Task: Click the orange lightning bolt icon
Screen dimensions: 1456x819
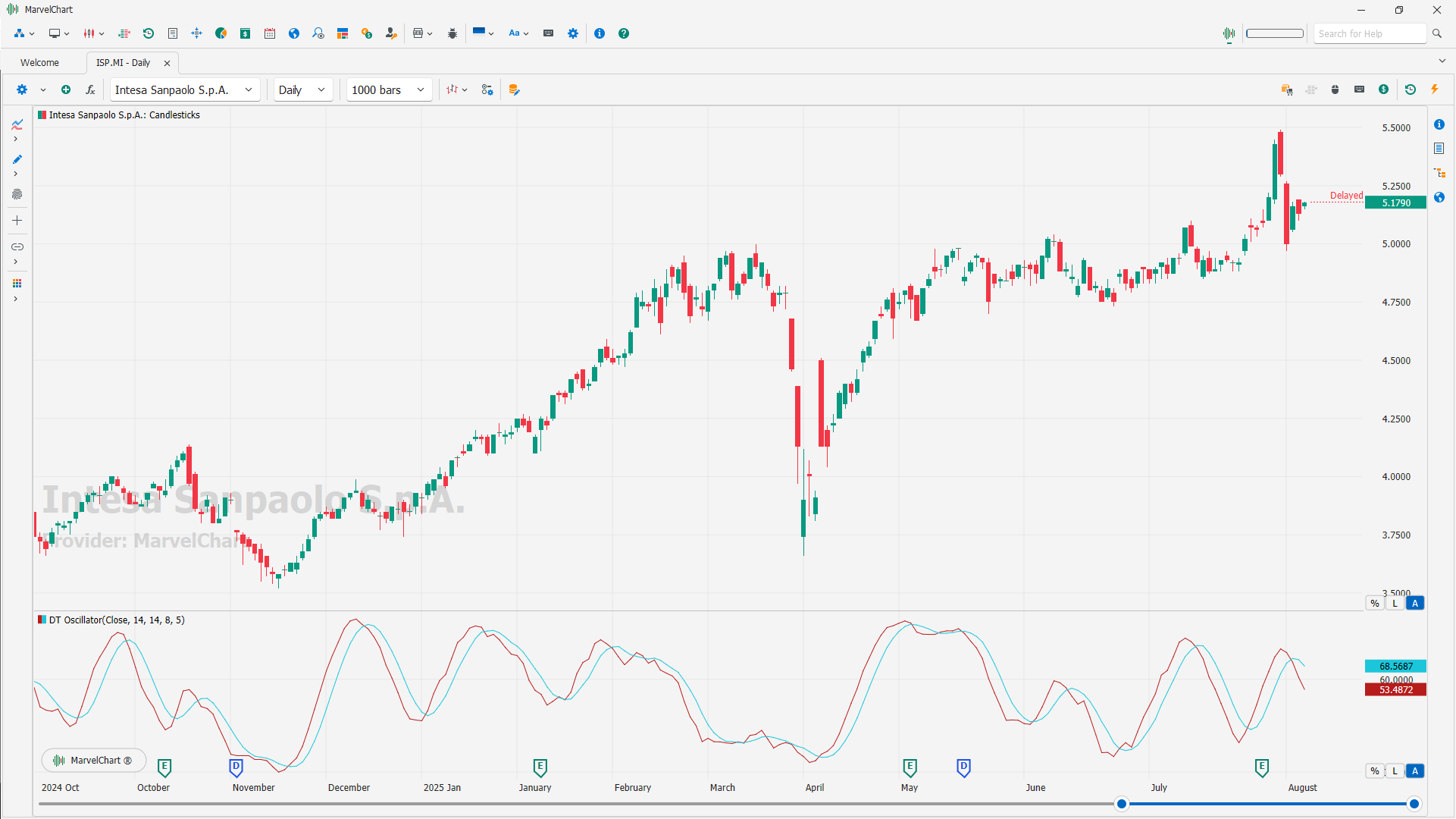Action: (1435, 89)
